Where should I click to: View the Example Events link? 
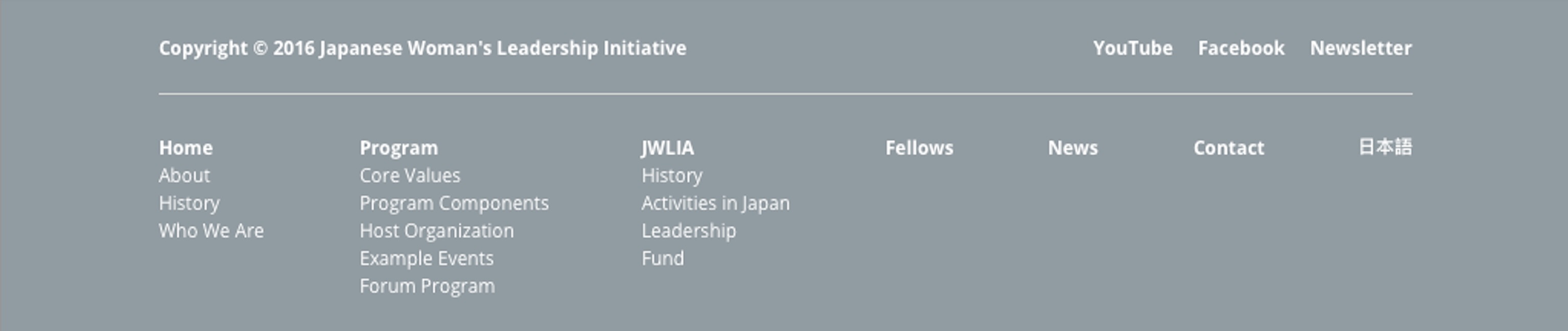(426, 258)
